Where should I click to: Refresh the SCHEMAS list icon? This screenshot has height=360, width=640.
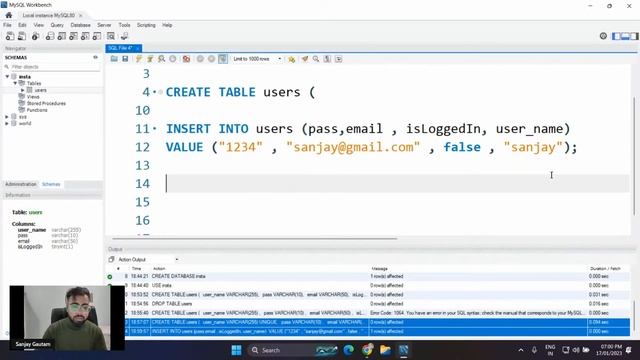click(x=96, y=57)
